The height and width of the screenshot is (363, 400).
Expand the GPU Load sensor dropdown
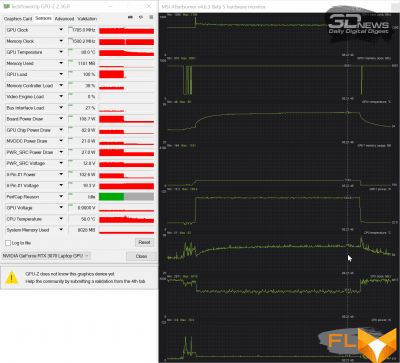(x=61, y=74)
